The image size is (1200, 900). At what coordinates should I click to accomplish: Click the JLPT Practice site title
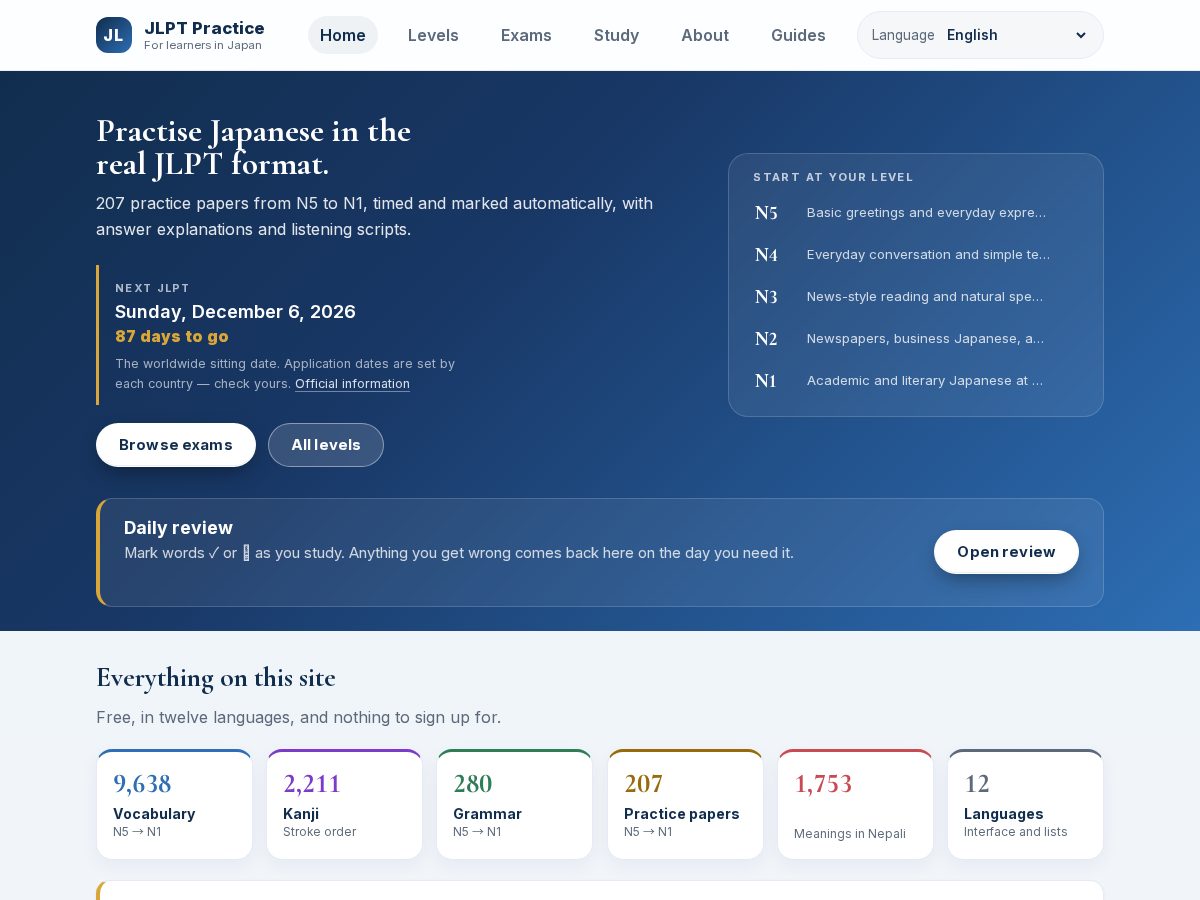[x=204, y=28]
